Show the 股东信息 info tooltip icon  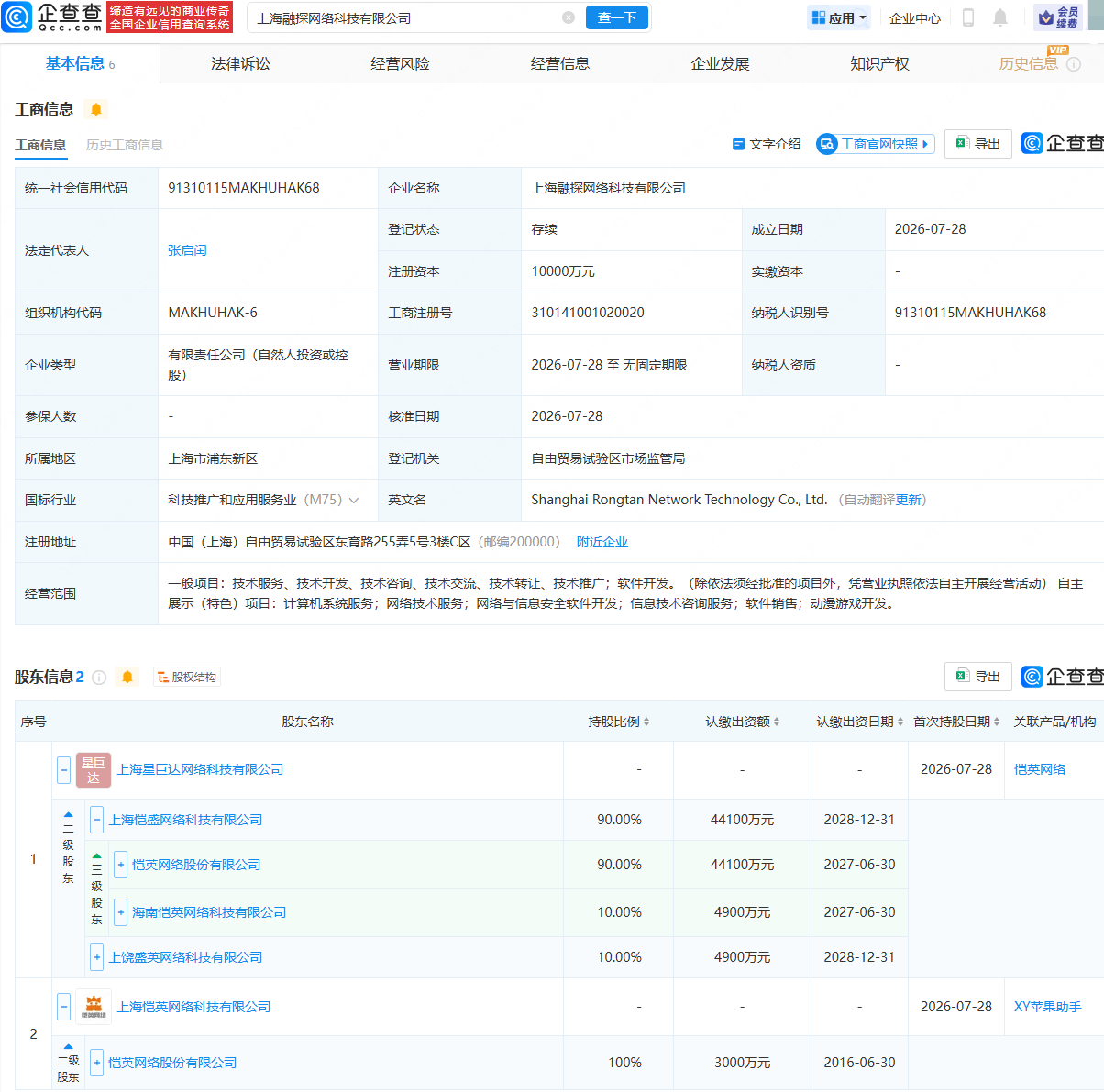tap(99, 678)
